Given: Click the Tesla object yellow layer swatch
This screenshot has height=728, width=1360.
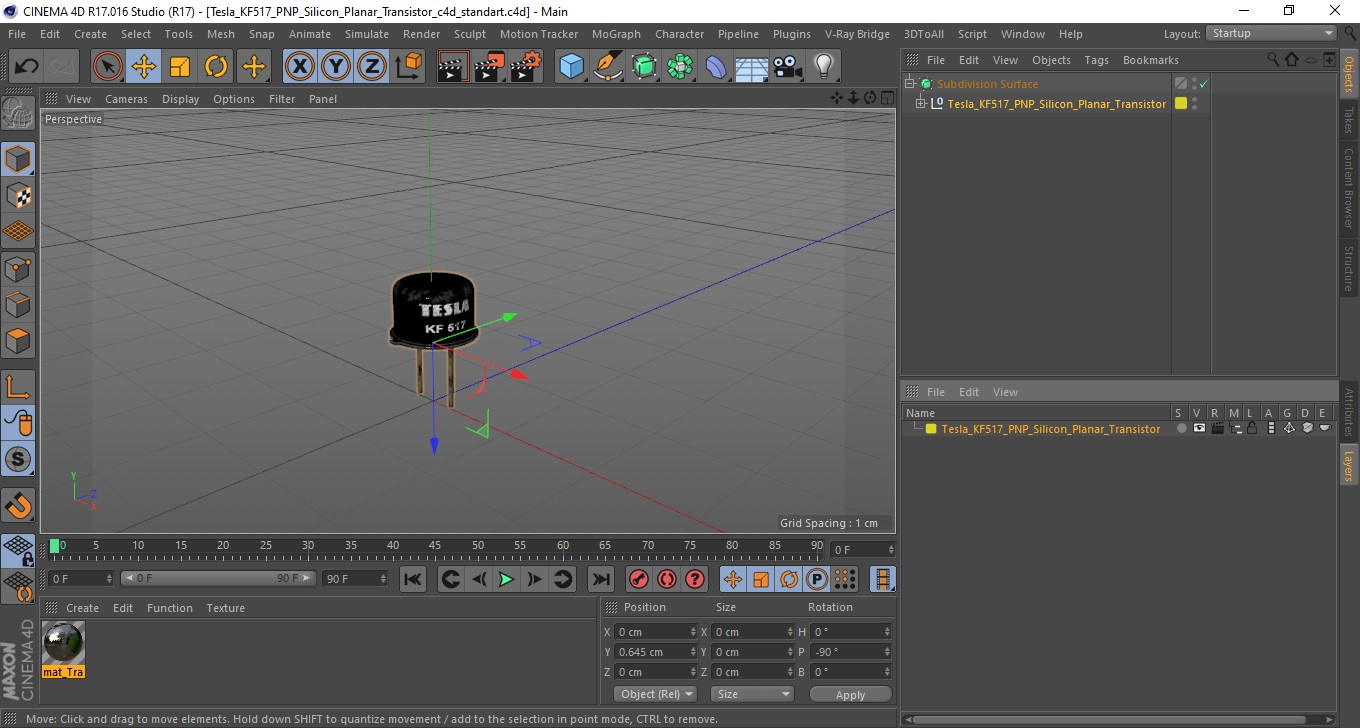Looking at the screenshot, I should pyautogui.click(x=1181, y=103).
